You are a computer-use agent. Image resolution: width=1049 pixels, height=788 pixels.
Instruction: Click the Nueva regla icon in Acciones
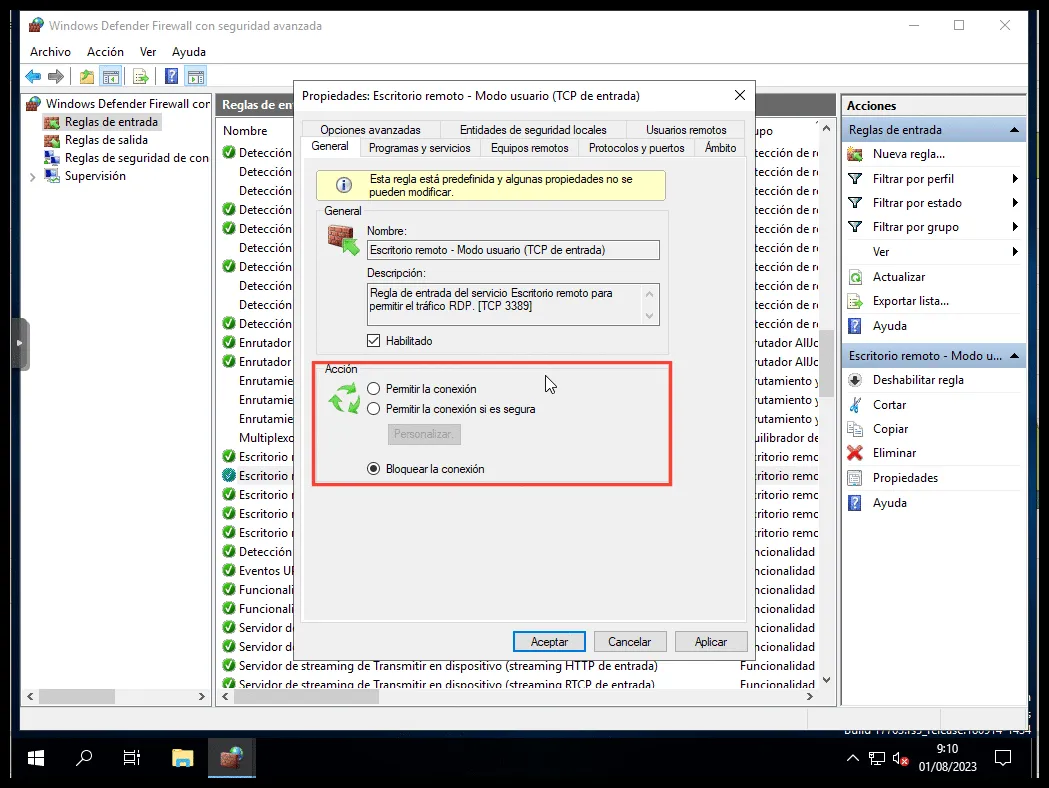(855, 155)
